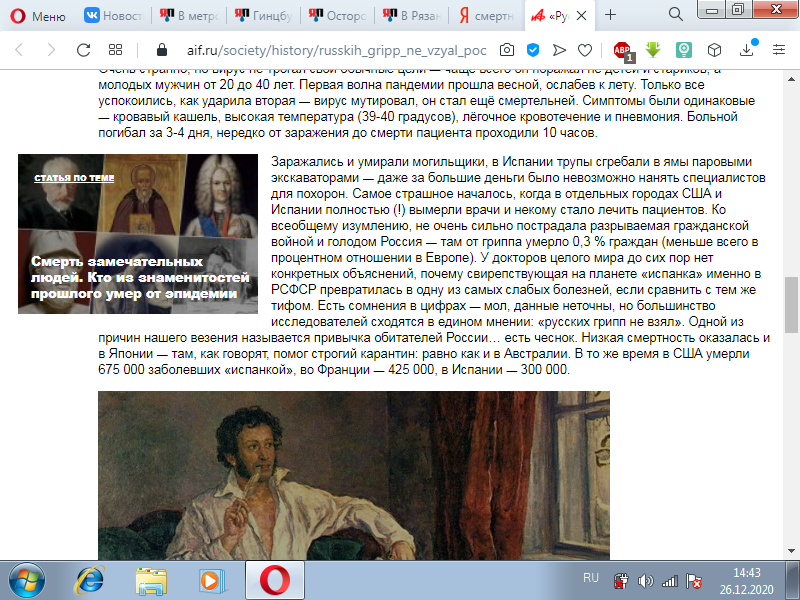Switch to the VK Новости tab
The width and height of the screenshot is (800, 600).
pos(114,16)
